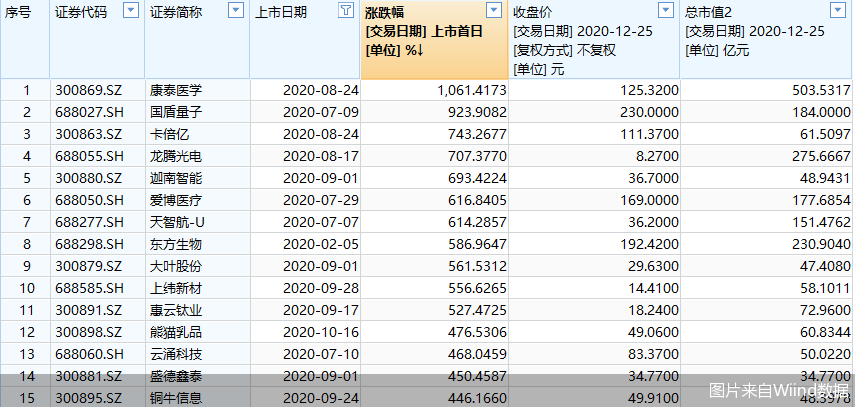Sort by the 涨跌幅 column header

pyautogui.click(x=385, y=13)
